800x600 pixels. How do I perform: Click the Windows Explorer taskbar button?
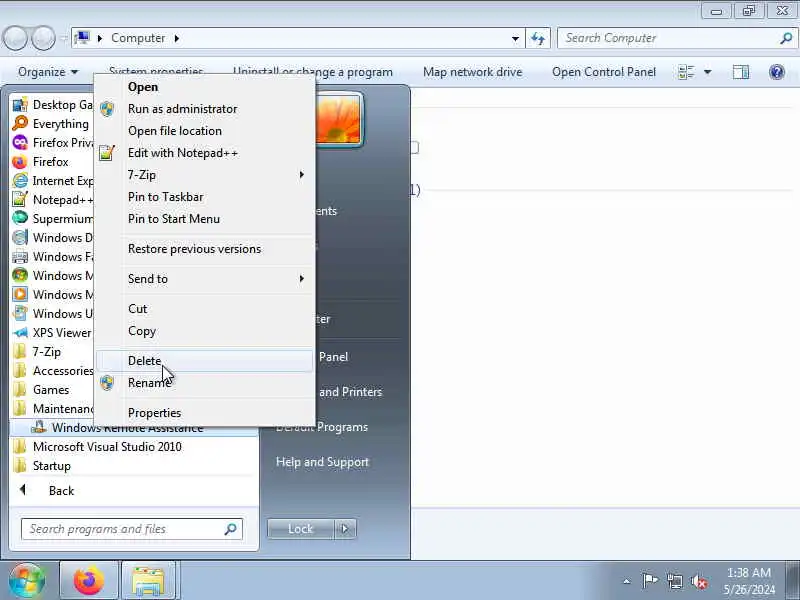tap(148, 581)
